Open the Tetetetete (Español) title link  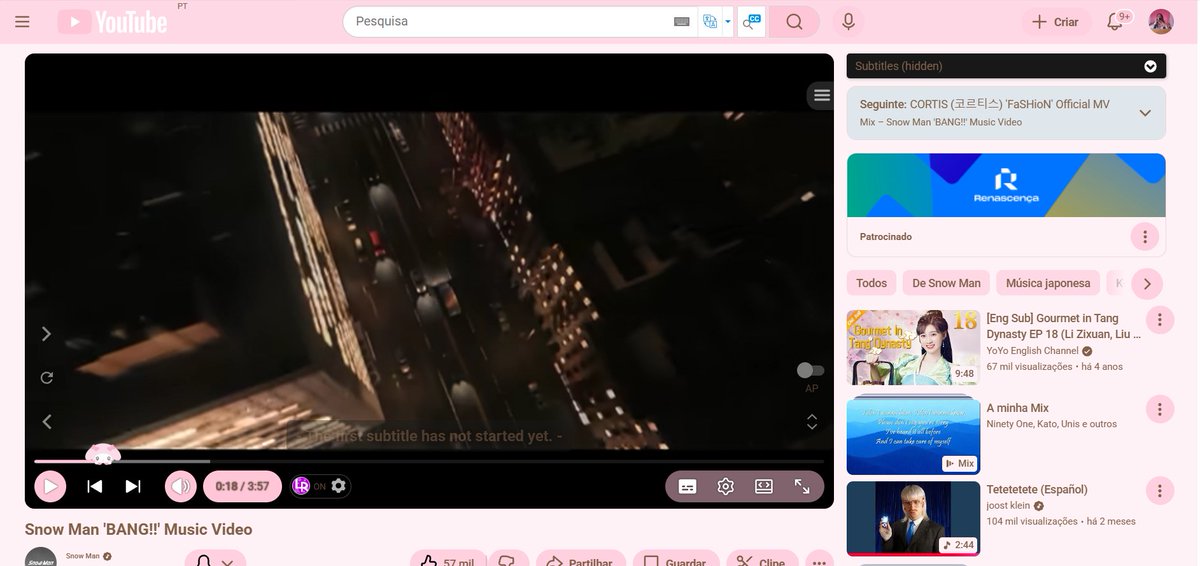(x=1037, y=490)
